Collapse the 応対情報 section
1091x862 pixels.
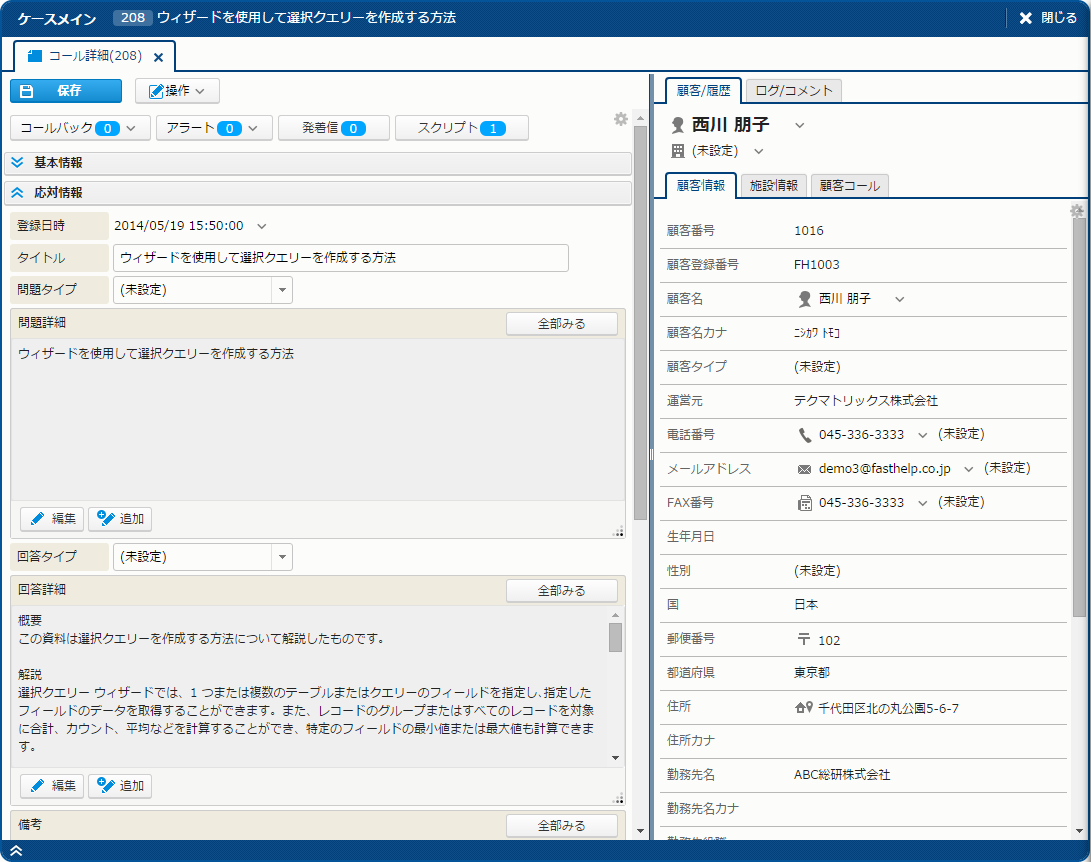17,192
